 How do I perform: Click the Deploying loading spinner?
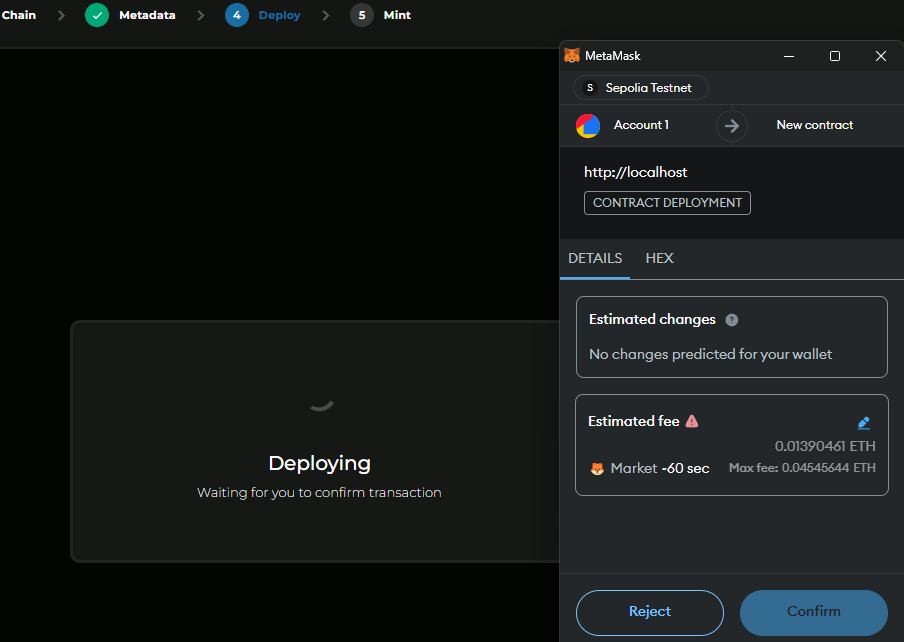pos(320,404)
